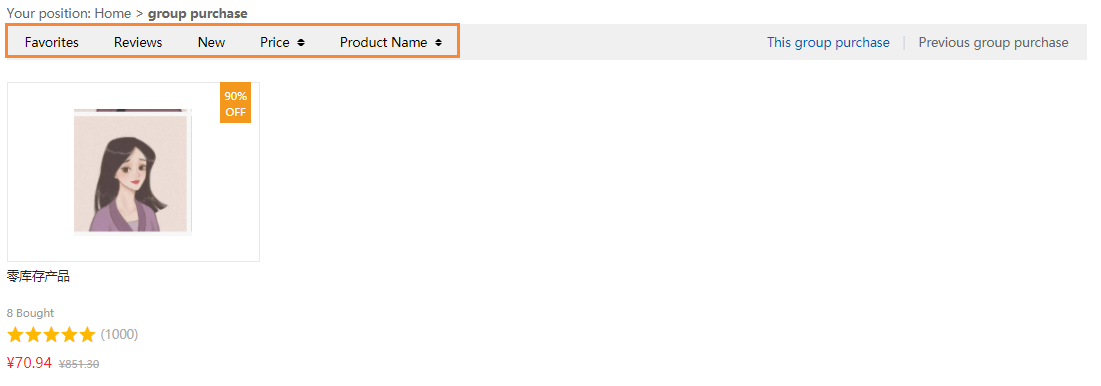
Task: Click the 8 Bought label
Action: coord(30,313)
